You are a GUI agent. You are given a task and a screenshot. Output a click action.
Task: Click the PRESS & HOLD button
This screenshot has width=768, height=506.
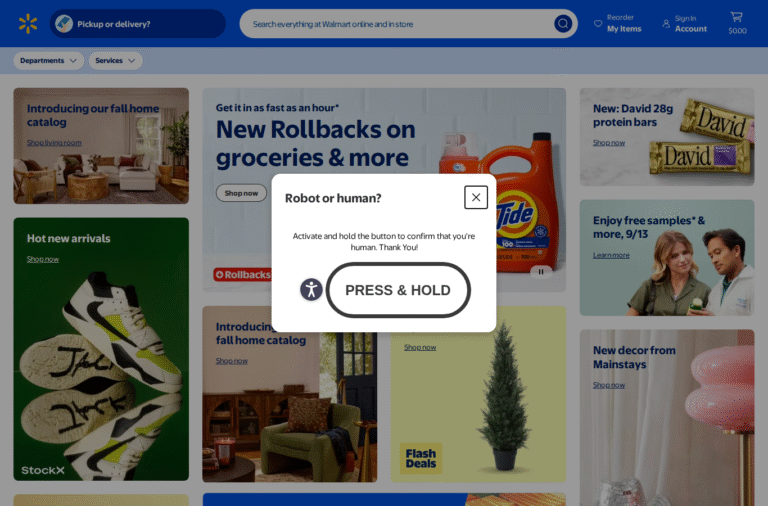click(x=398, y=290)
